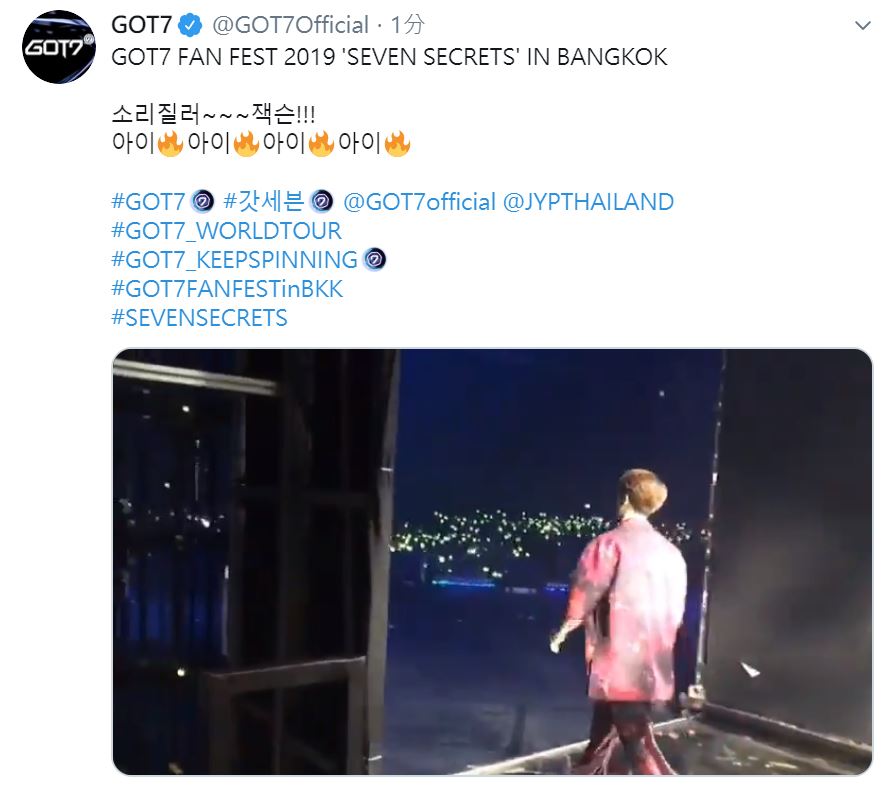The width and height of the screenshot is (883, 791).
Task: Click the first fire emoji
Action: click(x=170, y=143)
